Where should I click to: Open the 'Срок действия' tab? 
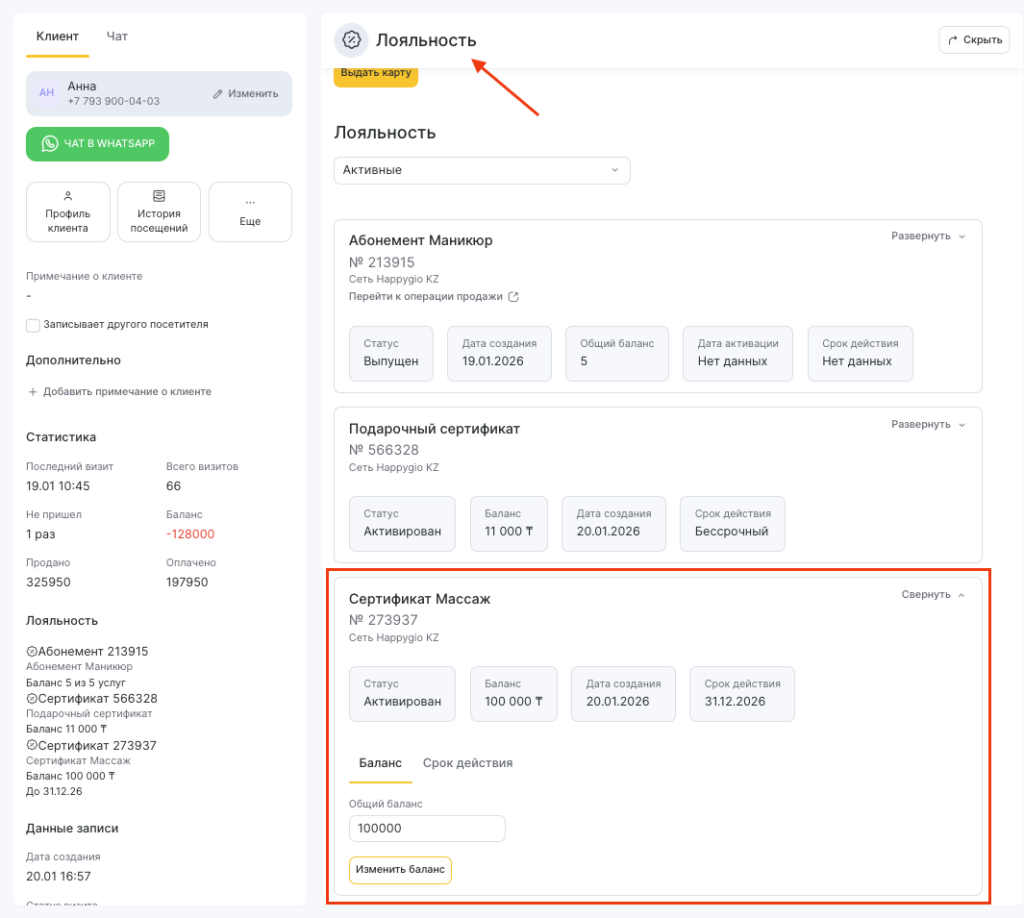[467, 763]
